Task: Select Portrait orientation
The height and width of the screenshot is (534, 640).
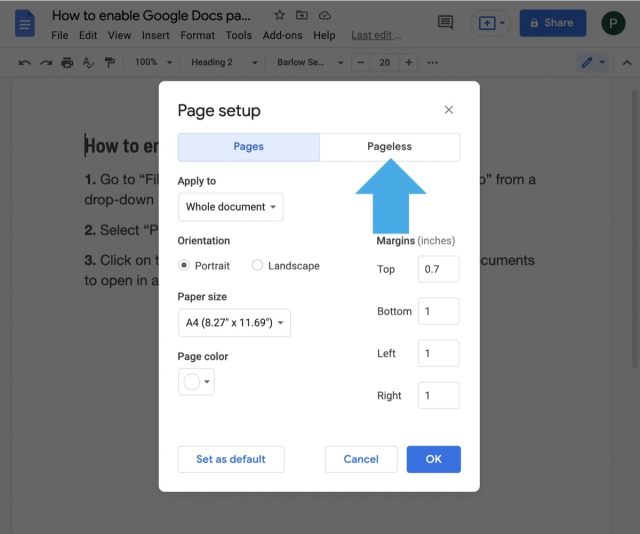Action: click(185, 265)
